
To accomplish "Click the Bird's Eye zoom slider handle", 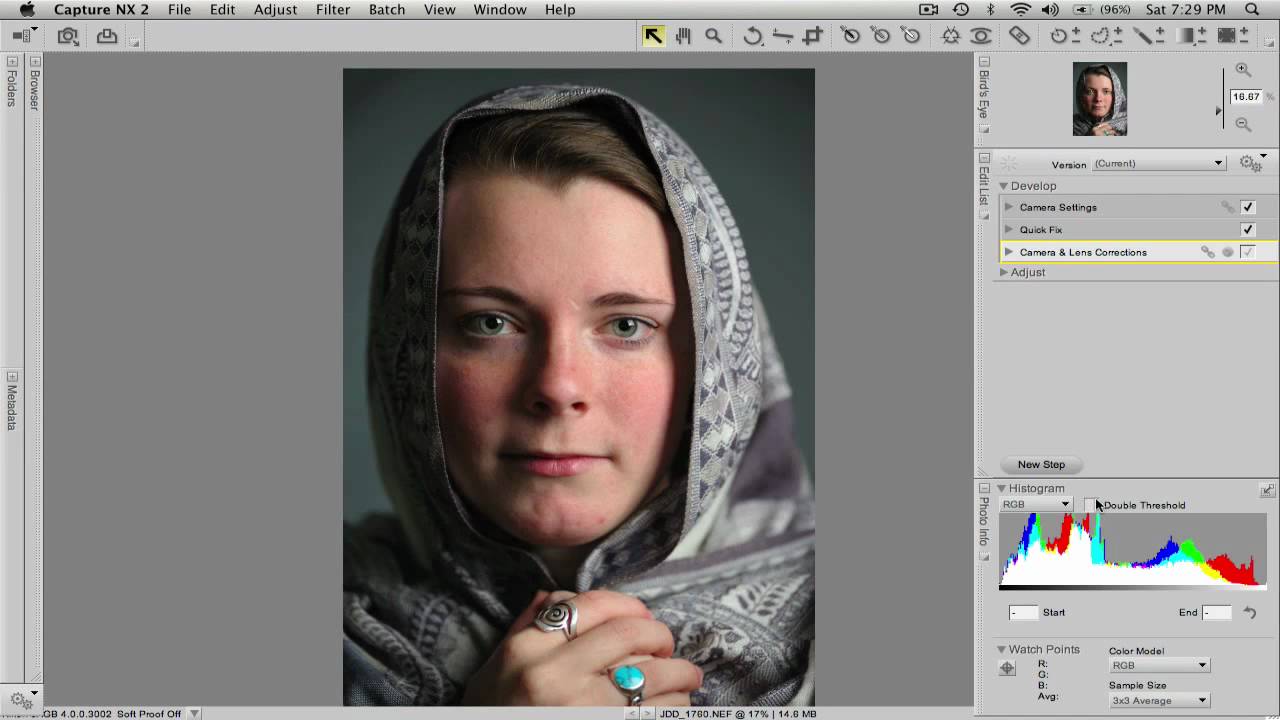I will [x=1219, y=111].
